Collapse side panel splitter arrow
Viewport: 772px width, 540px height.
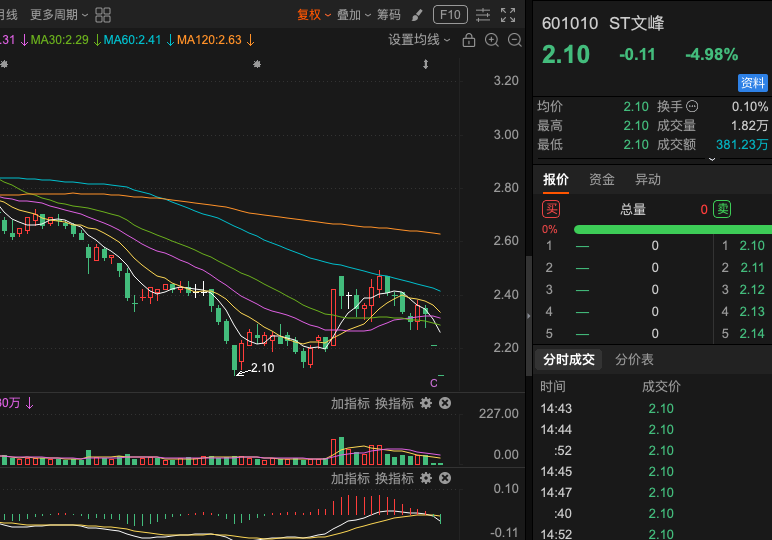529,316
